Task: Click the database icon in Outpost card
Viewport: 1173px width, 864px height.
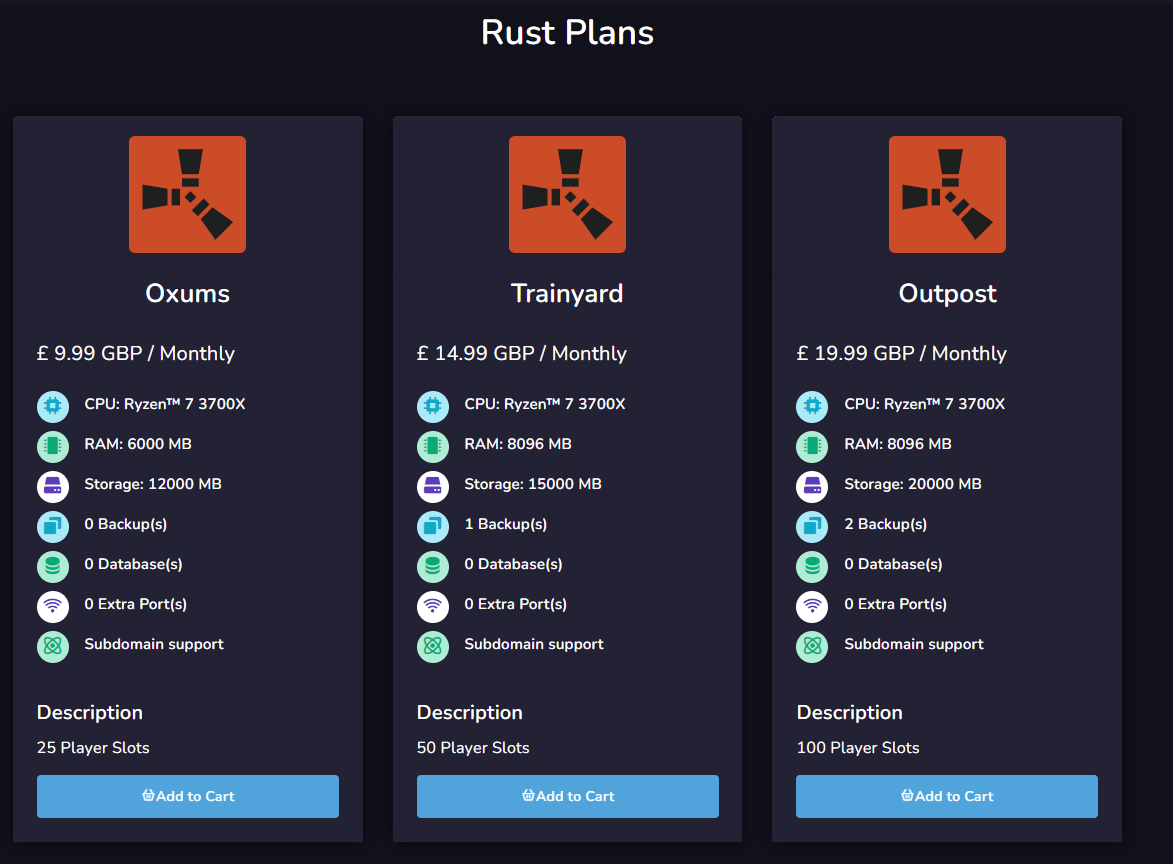Action: click(x=812, y=566)
